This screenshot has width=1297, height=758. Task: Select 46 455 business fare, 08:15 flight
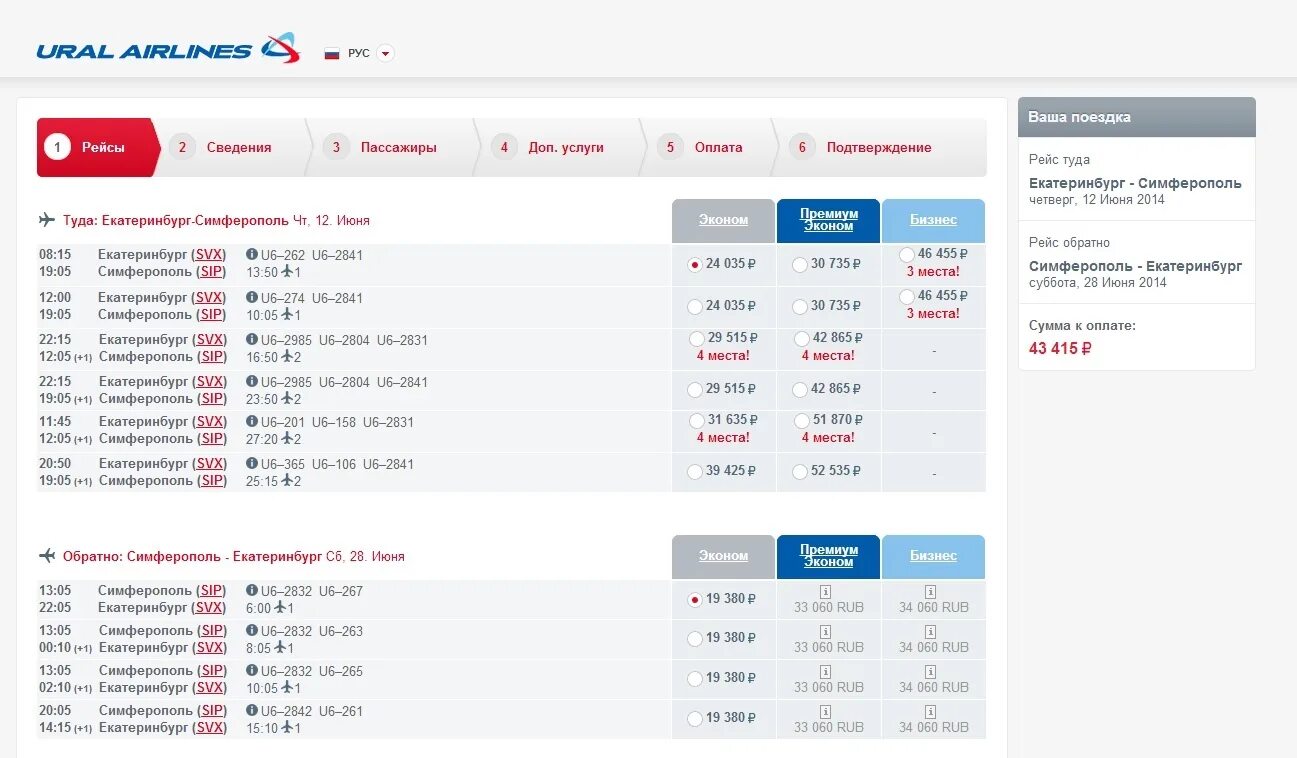click(x=907, y=255)
